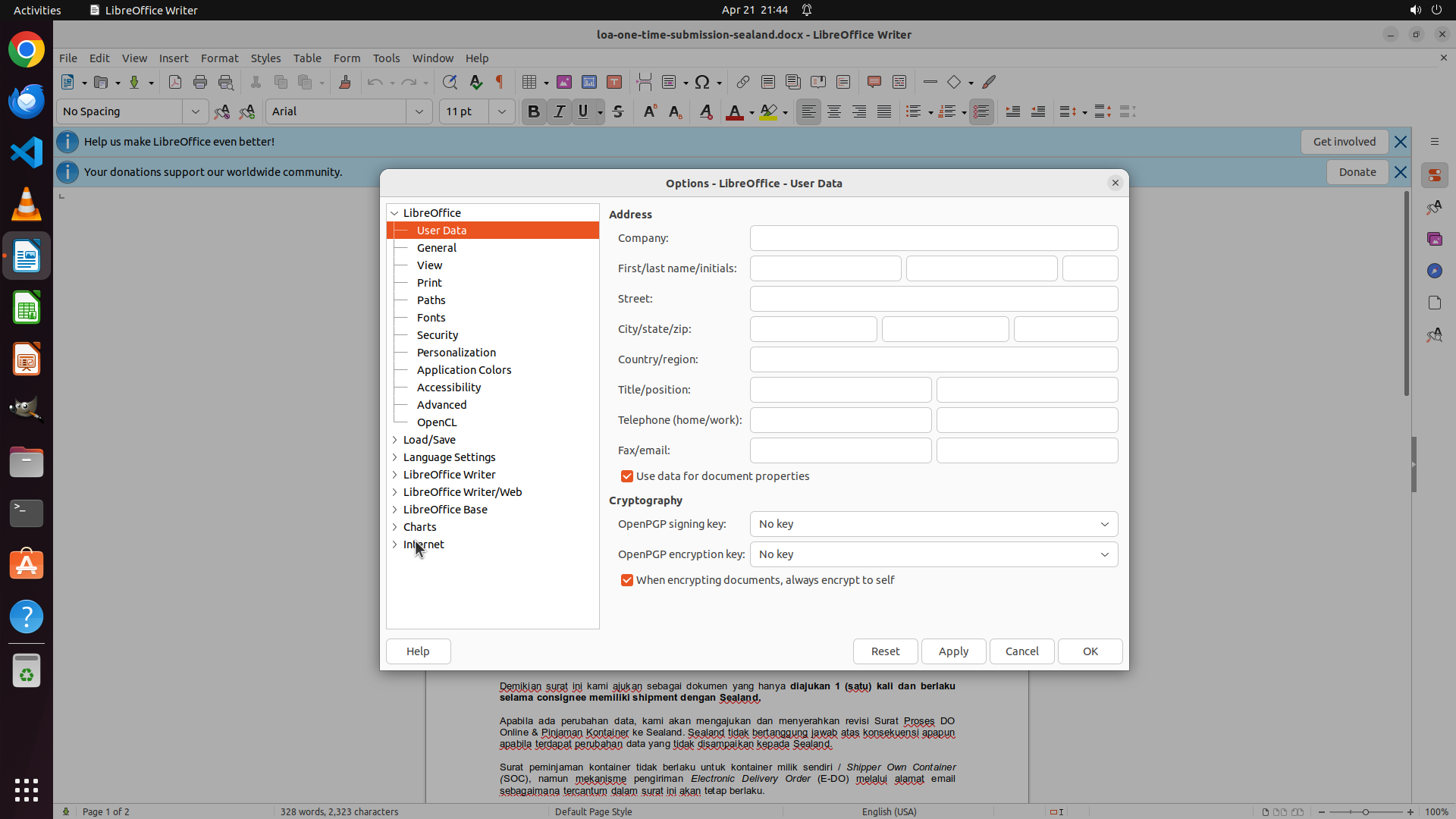Click the Company input field
The width and height of the screenshot is (1456, 819).
(934, 238)
